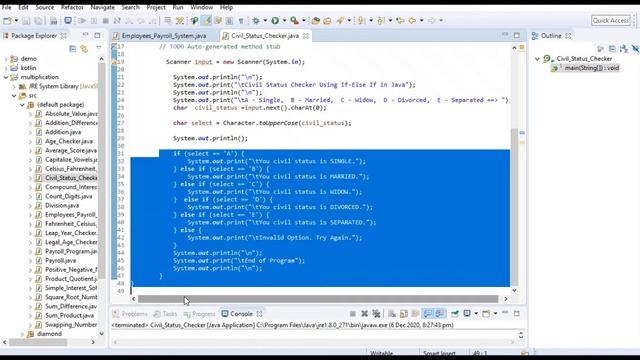This screenshot has height=360, width=640.
Task: Click the New file wizard icon
Action: (7, 20)
